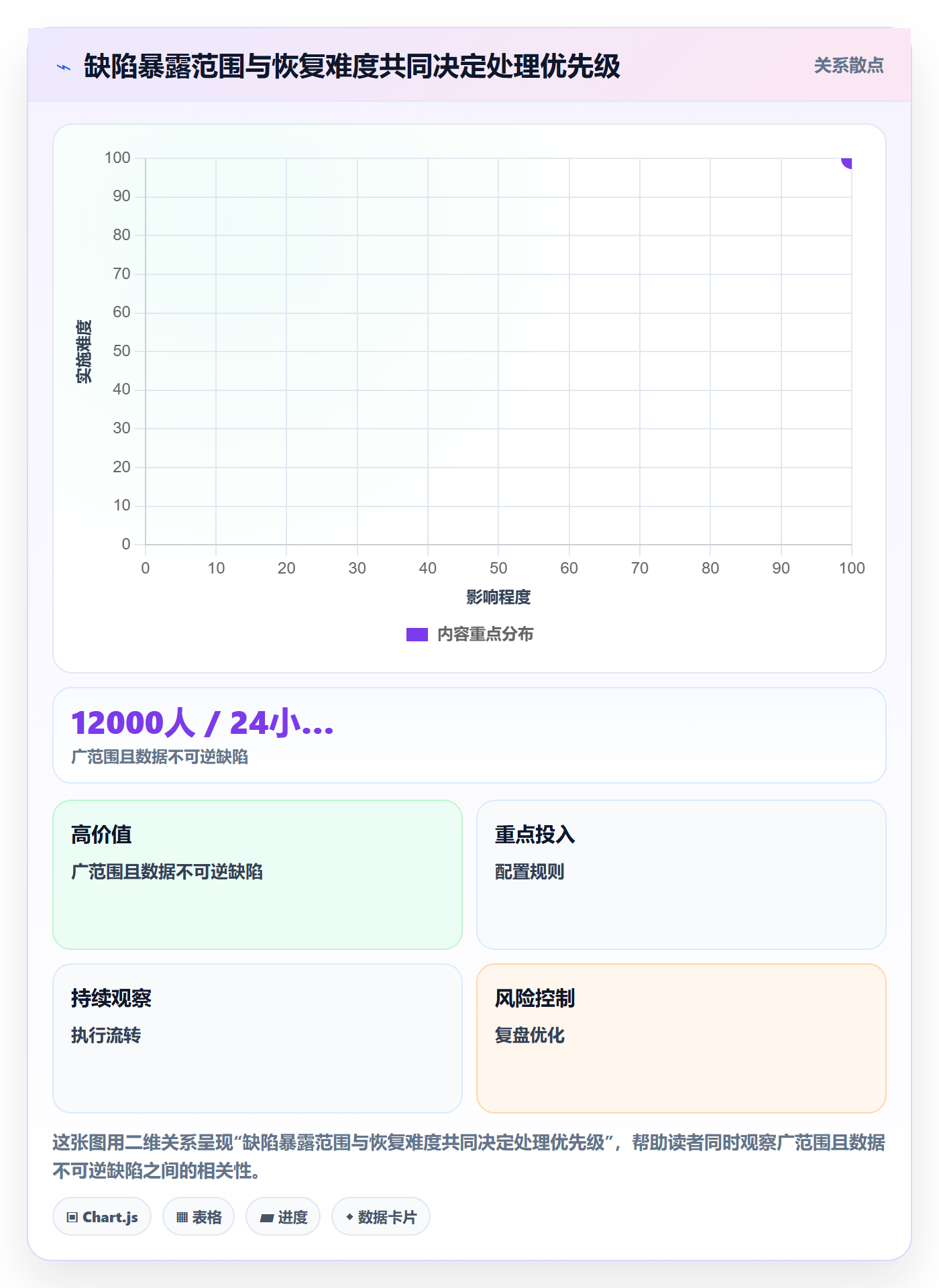Click 配置规则 in the 重点投入 card
The image size is (939, 1288).
tap(530, 872)
